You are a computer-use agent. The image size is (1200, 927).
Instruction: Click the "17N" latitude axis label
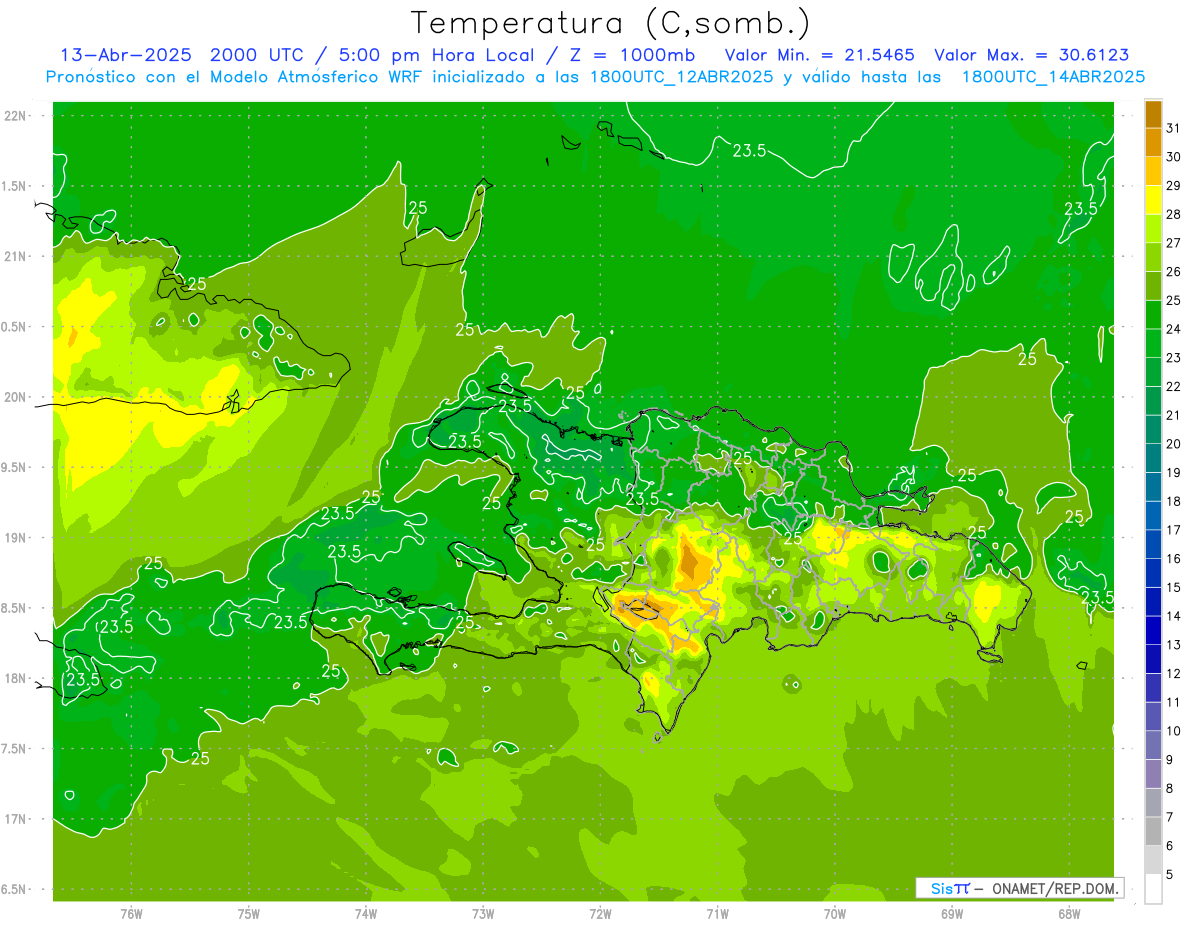pos(16,819)
